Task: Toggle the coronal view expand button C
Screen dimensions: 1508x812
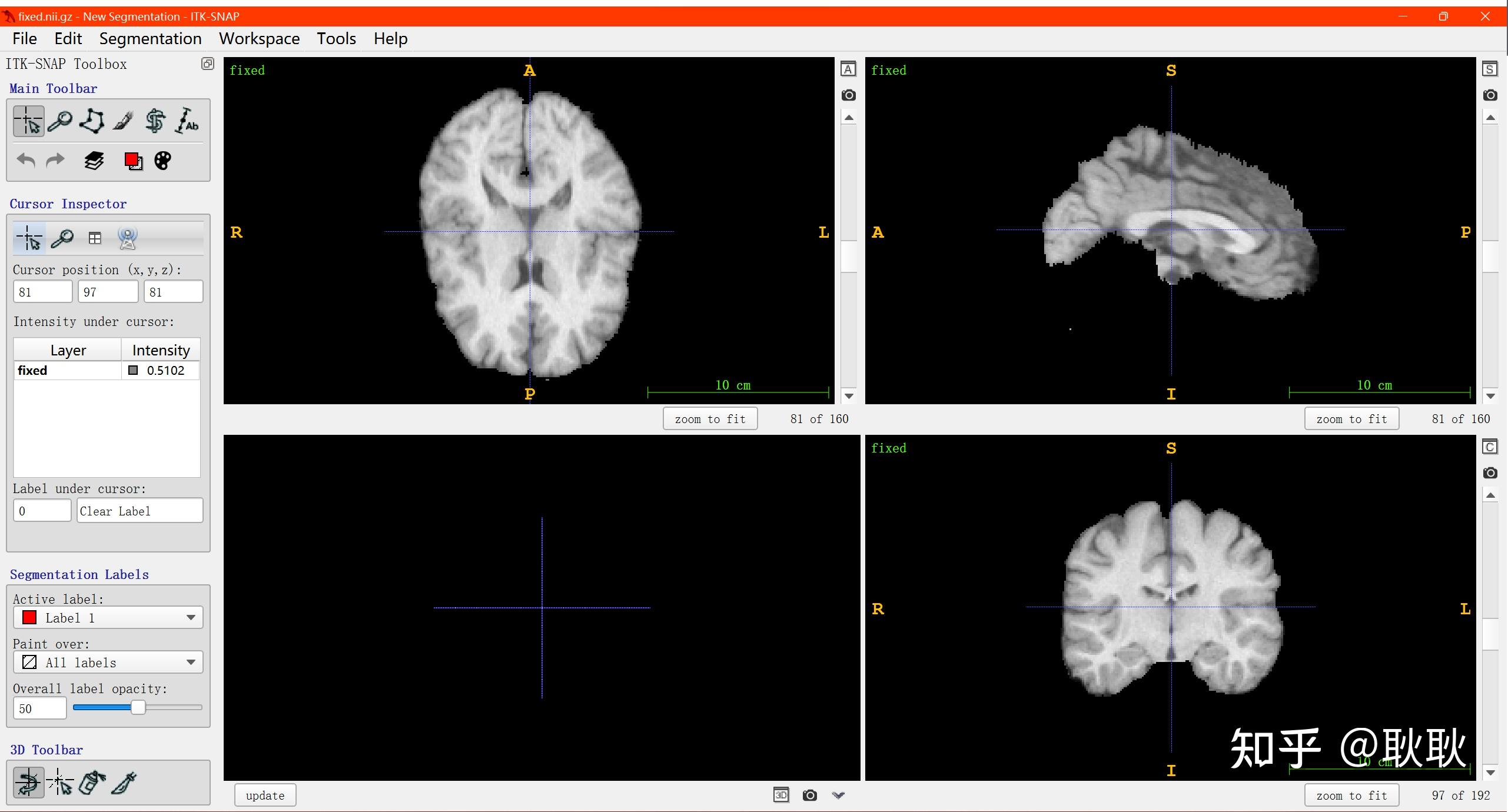Action: (1490, 447)
